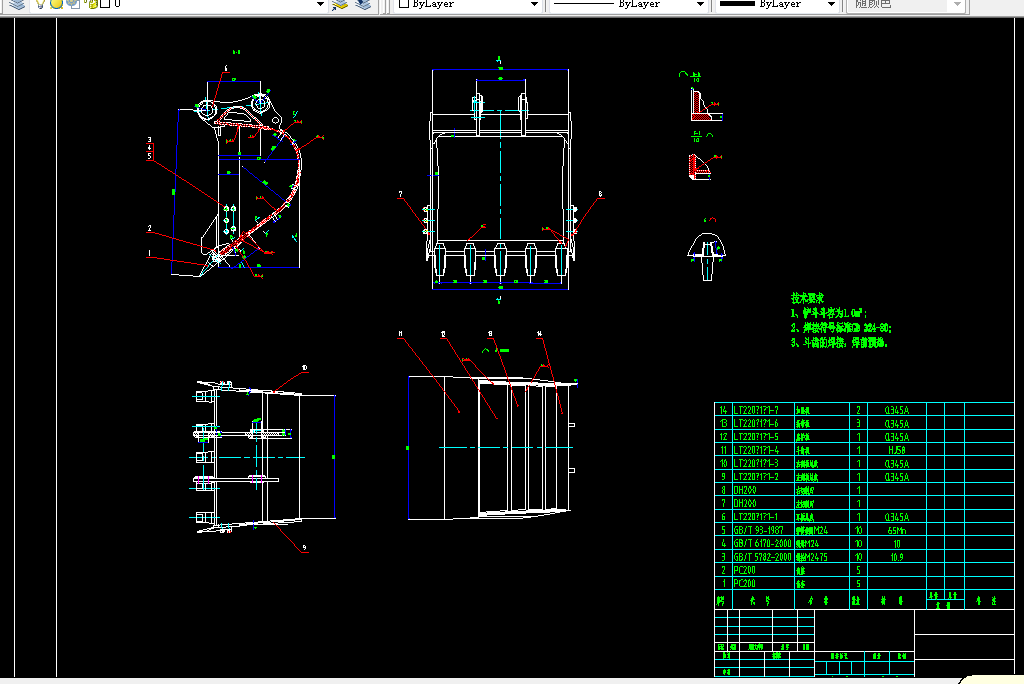The height and width of the screenshot is (684, 1024).
Task: Expand the lineweight dropdown arrow
Action: click(831, 4)
